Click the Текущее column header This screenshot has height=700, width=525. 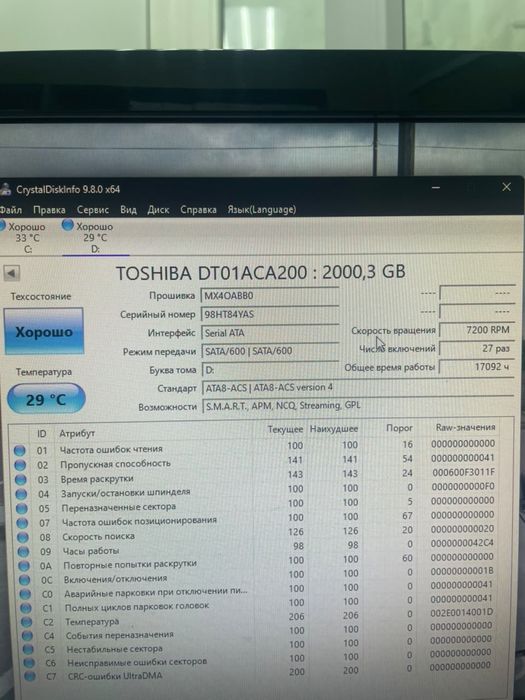click(285, 429)
